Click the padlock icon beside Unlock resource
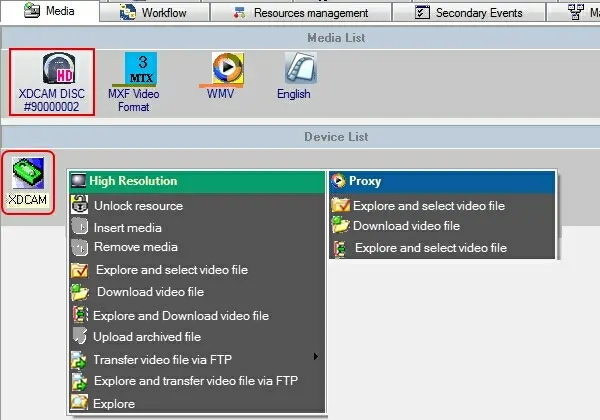Image resolution: width=600 pixels, height=420 pixels. [x=79, y=206]
